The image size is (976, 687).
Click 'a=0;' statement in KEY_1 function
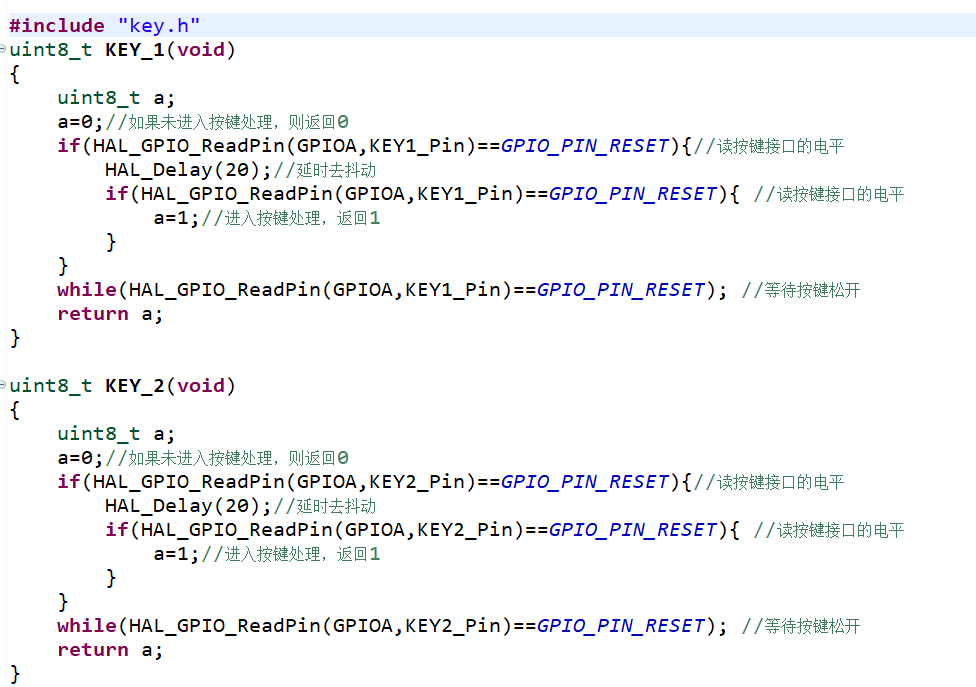pos(80,122)
